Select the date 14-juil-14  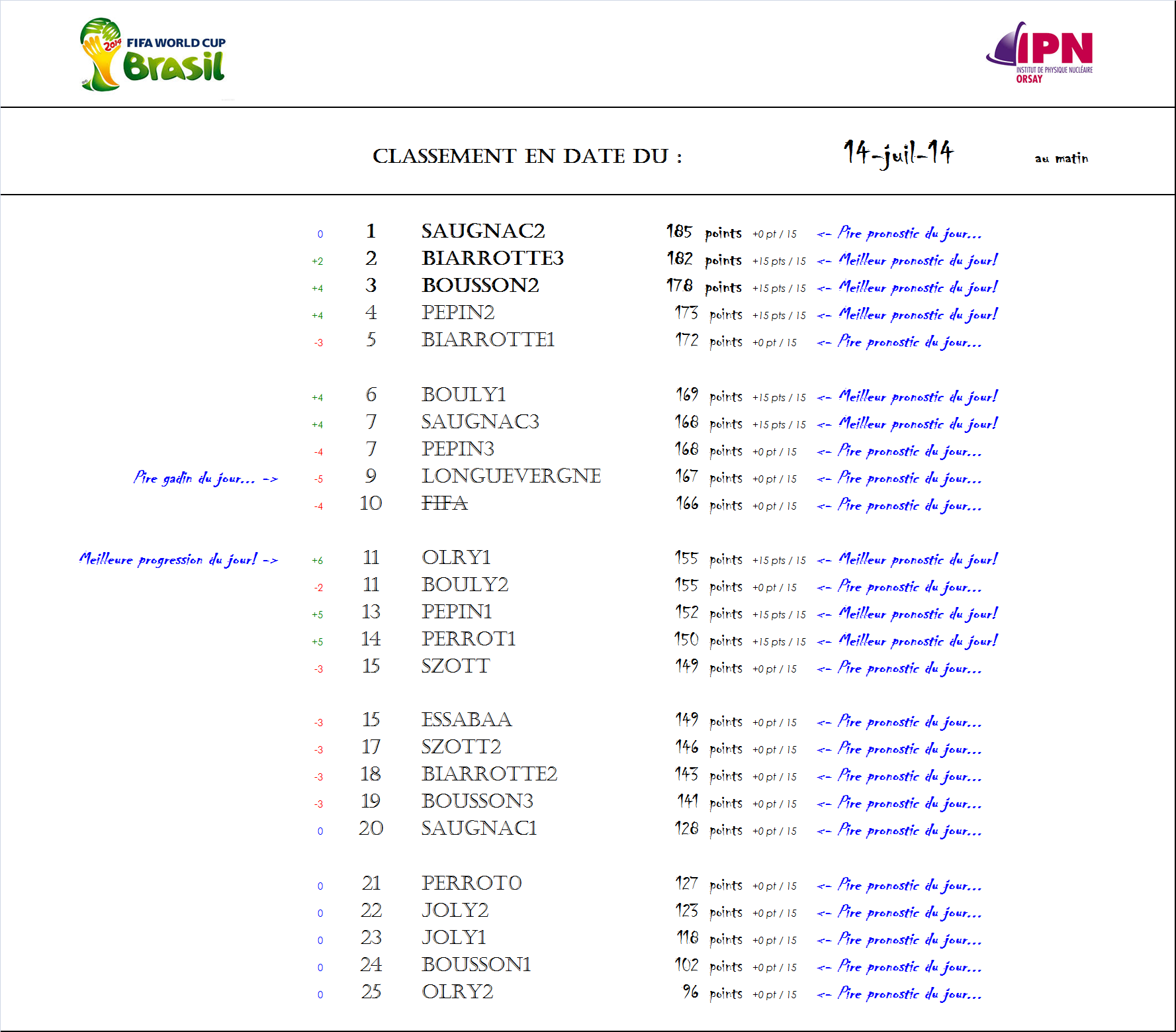[898, 154]
